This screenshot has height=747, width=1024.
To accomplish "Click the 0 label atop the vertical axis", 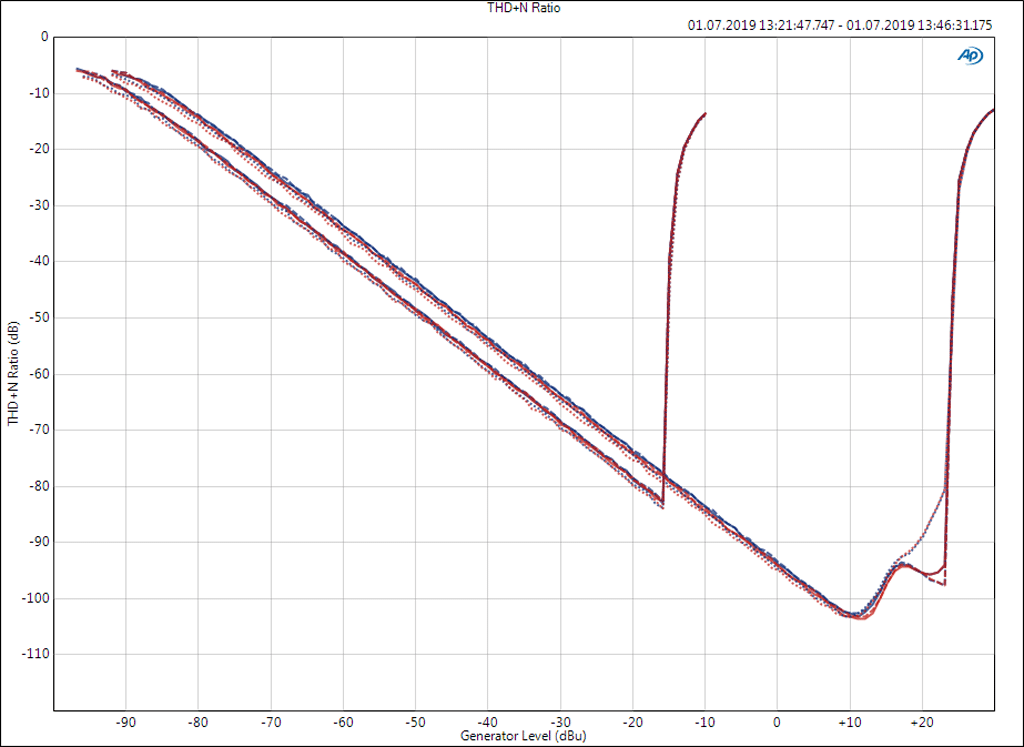I will click(44, 37).
